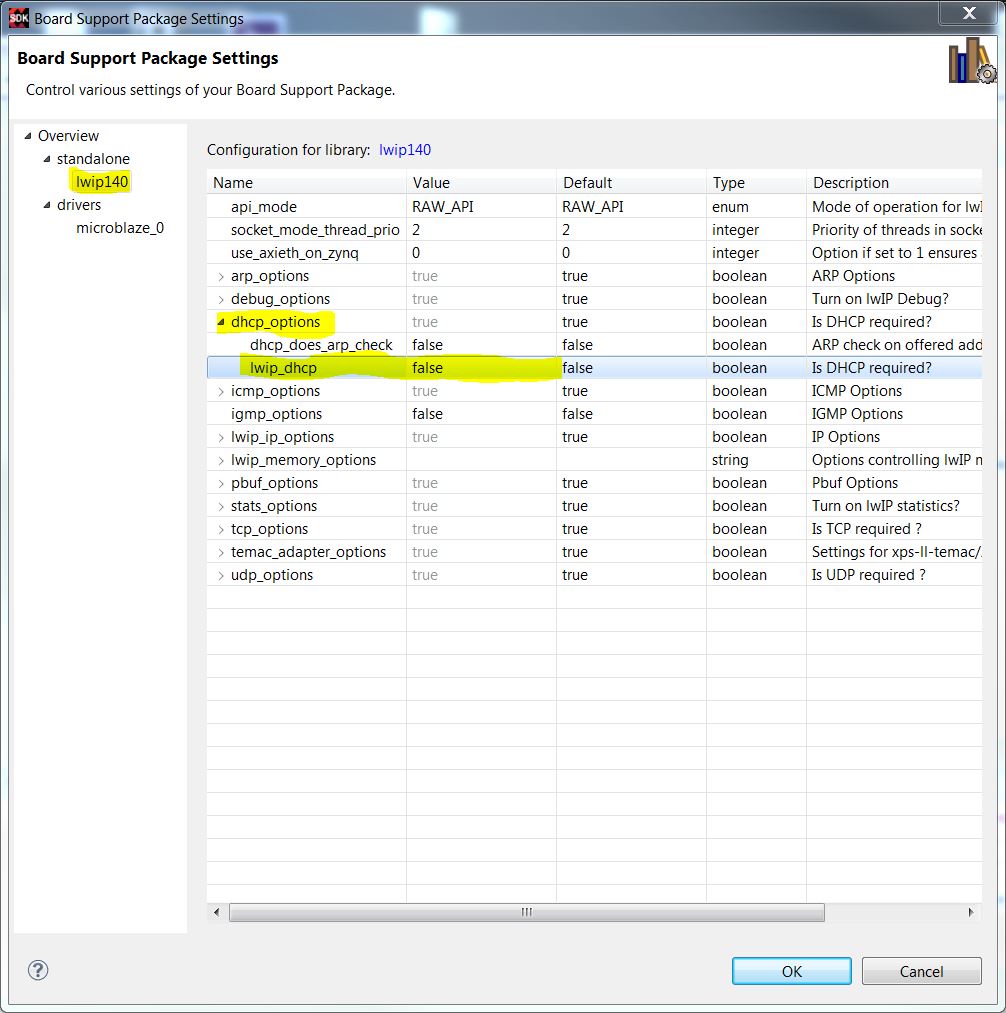Select the drivers tree item

pyautogui.click(x=79, y=205)
